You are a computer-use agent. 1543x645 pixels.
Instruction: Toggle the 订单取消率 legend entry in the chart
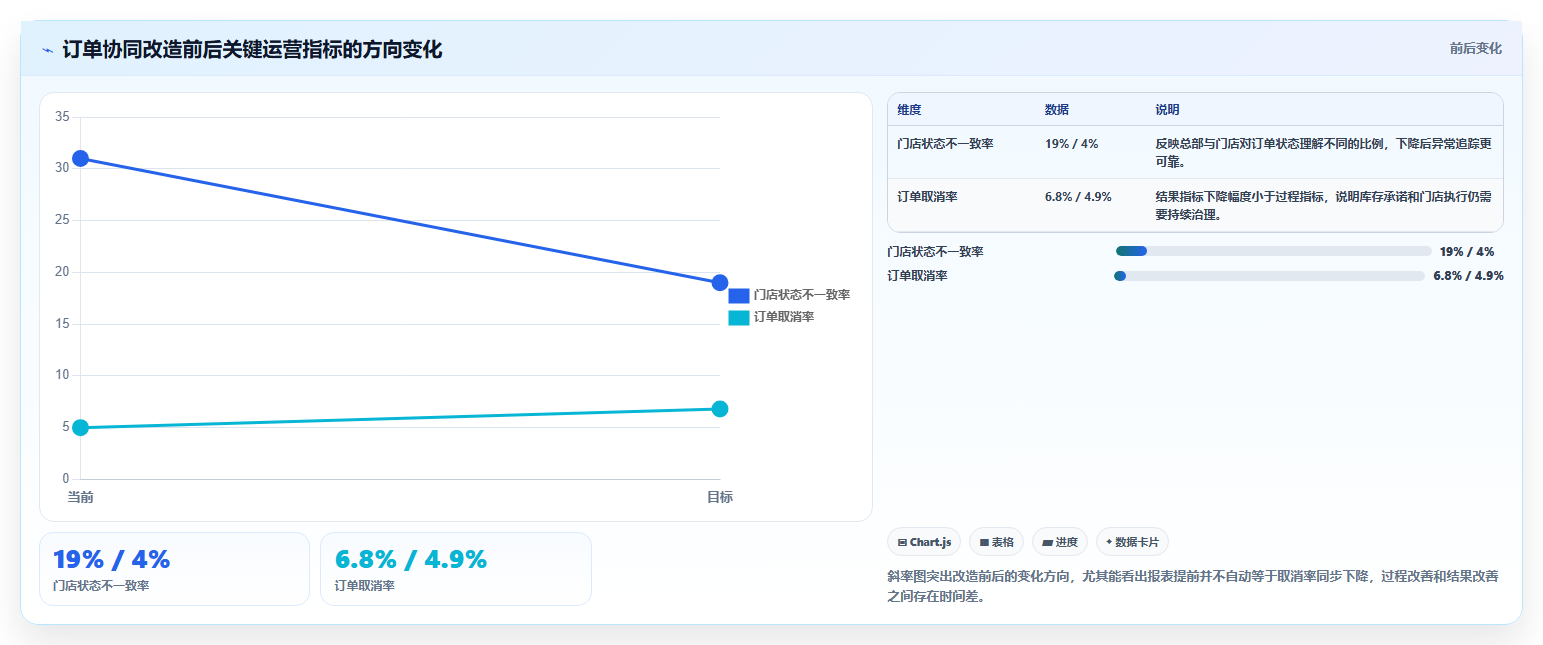pos(771,317)
